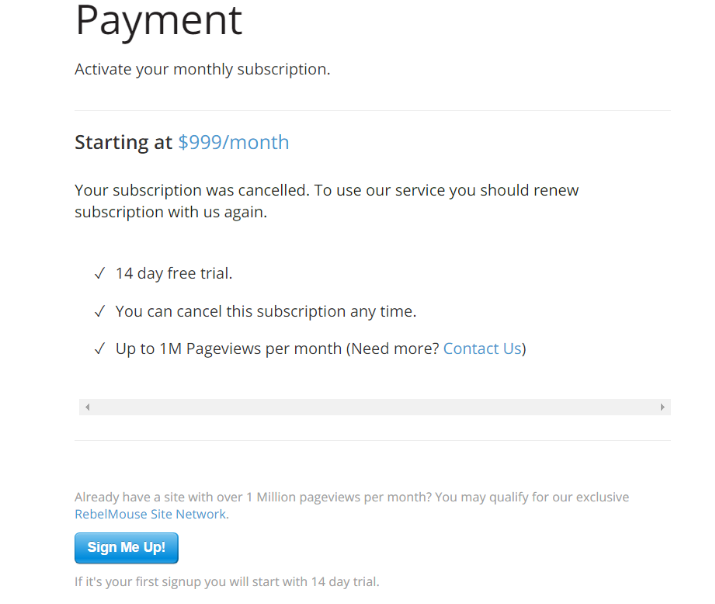Click the Activate your monthly subscription text
The width and height of the screenshot is (715, 604).
pyautogui.click(x=202, y=69)
